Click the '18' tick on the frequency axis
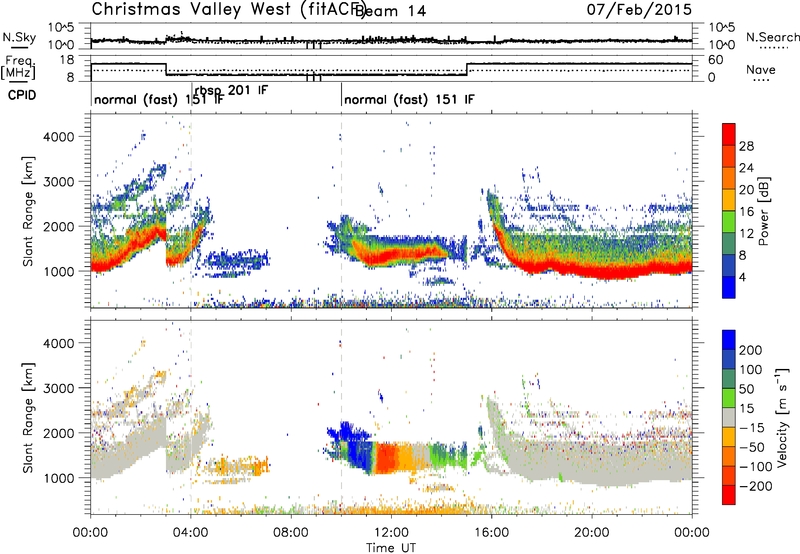800x554 pixels. (67, 60)
